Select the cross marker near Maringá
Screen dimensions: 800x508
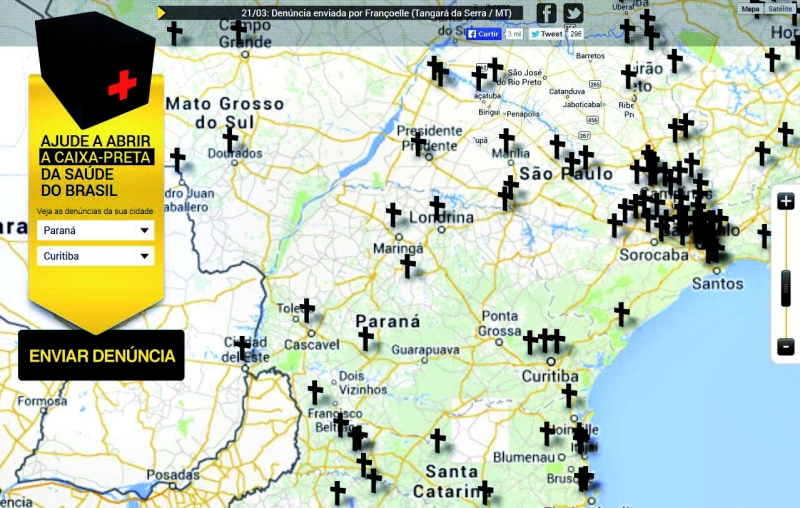click(x=408, y=265)
